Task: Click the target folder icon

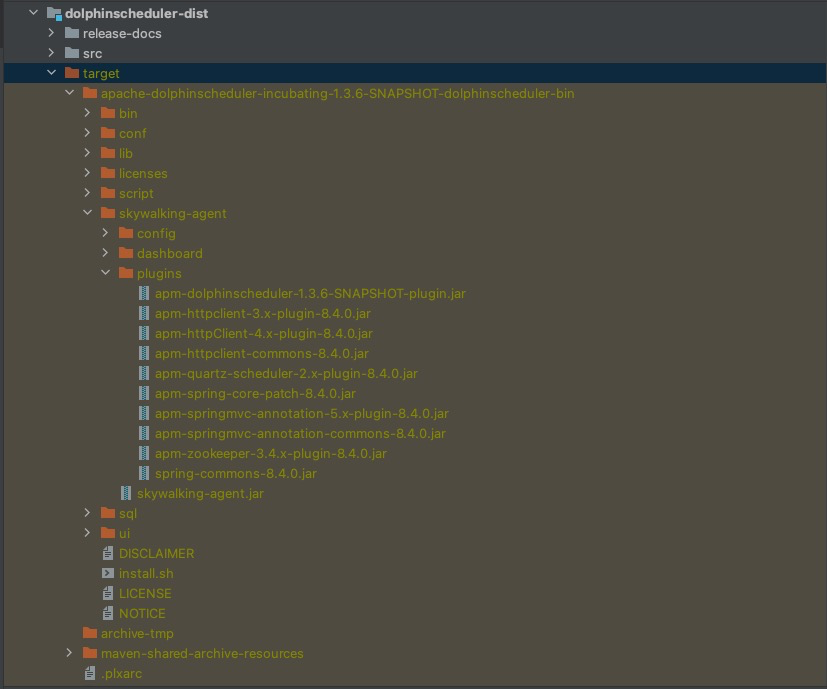Action: pyautogui.click(x=72, y=73)
